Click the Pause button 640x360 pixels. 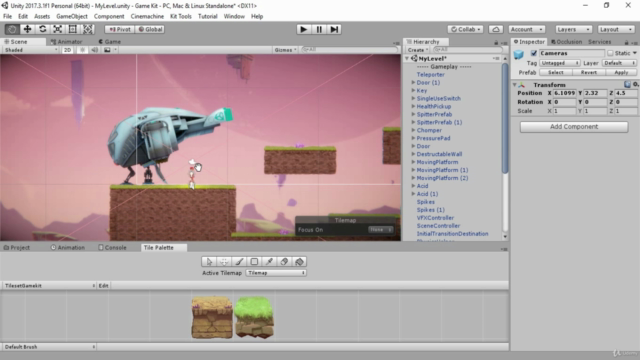point(319,29)
